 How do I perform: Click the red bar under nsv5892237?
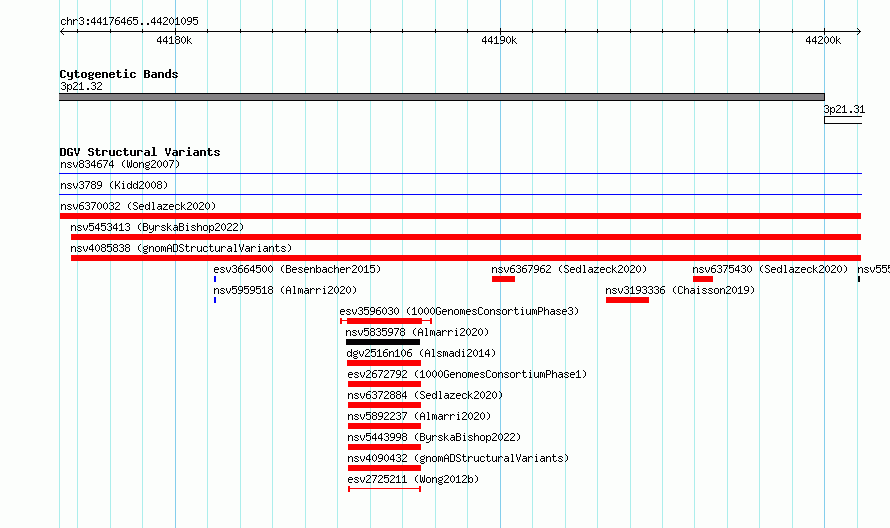(x=384, y=426)
